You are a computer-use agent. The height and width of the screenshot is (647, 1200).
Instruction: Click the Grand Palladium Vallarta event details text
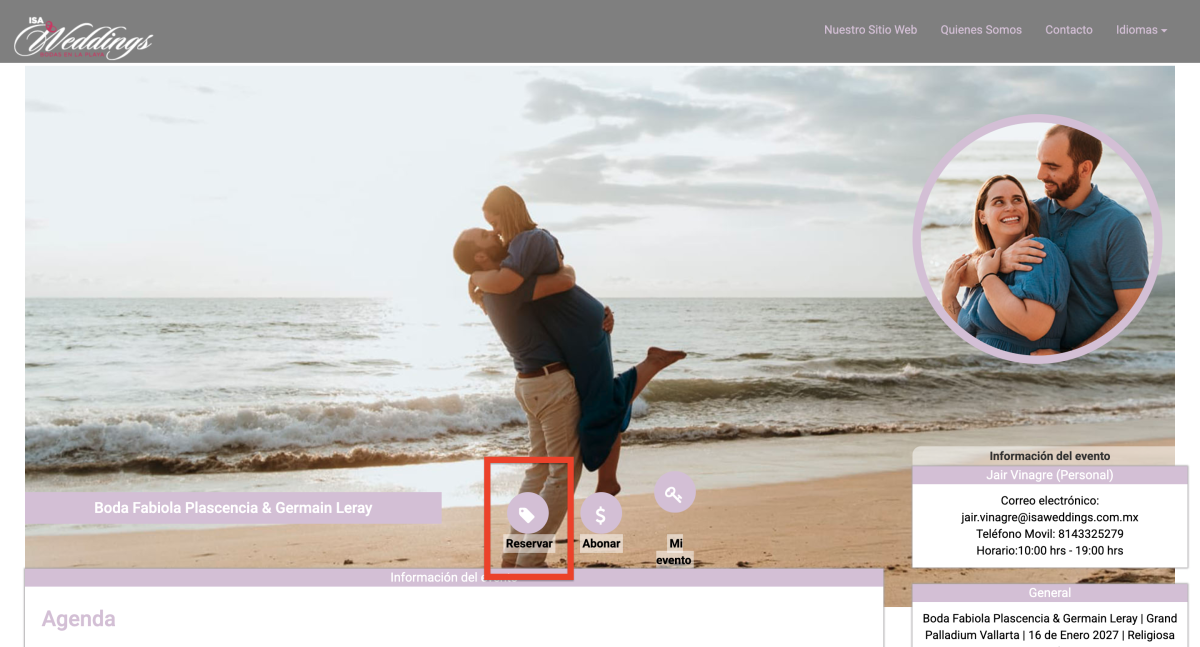coord(1049,627)
